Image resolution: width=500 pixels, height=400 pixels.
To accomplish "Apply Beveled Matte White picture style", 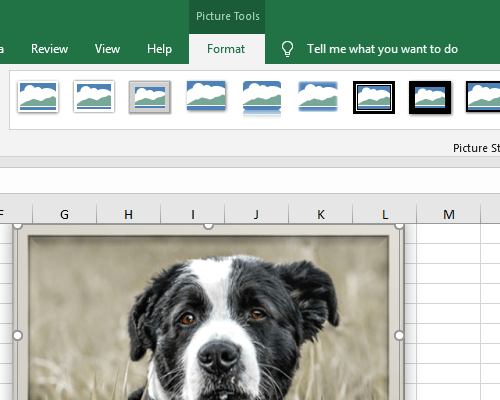I will (x=94, y=97).
